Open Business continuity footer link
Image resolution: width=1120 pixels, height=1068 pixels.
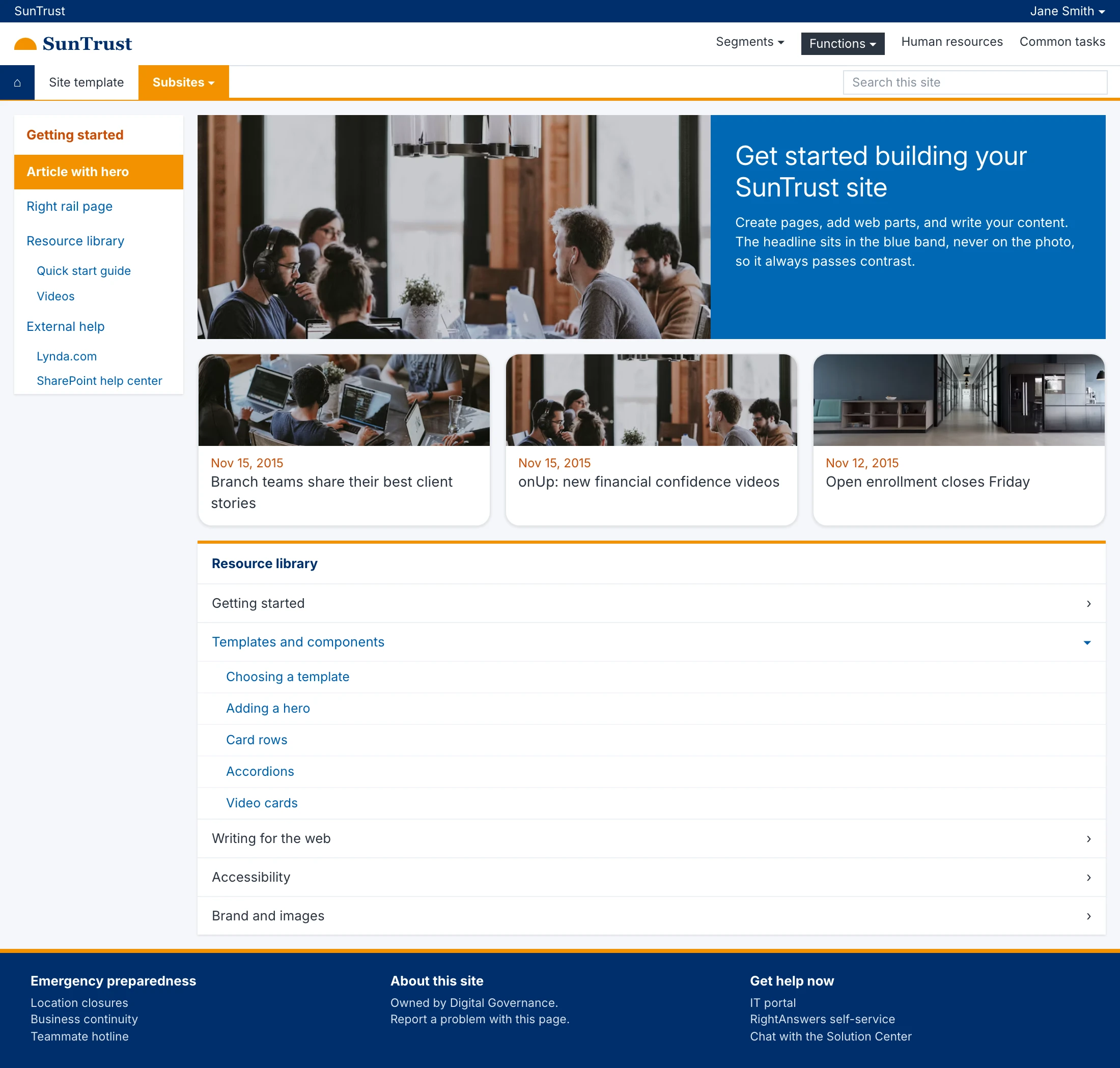point(85,1020)
